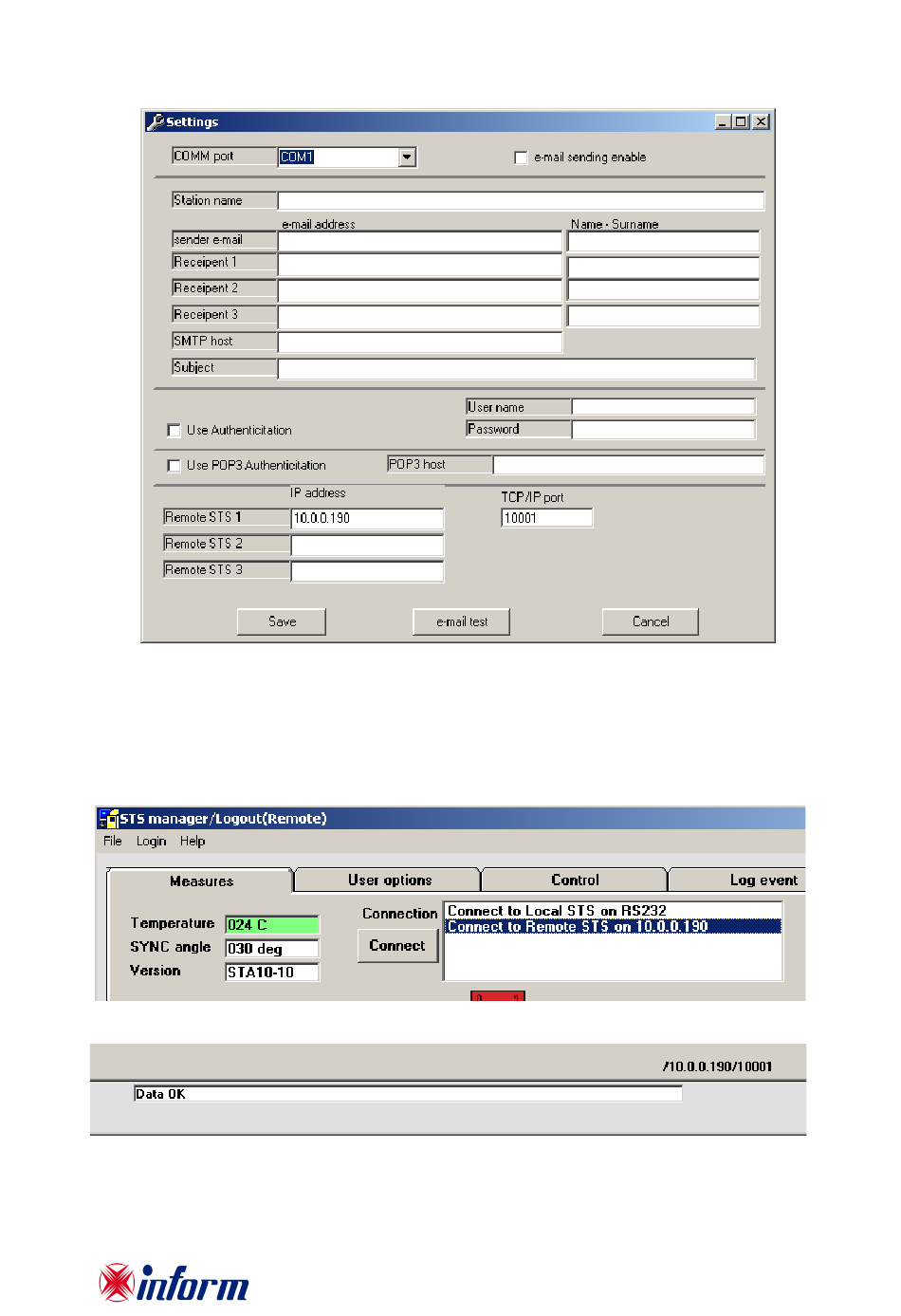Click the e-mail test button
The image size is (901, 1316).
(462, 621)
